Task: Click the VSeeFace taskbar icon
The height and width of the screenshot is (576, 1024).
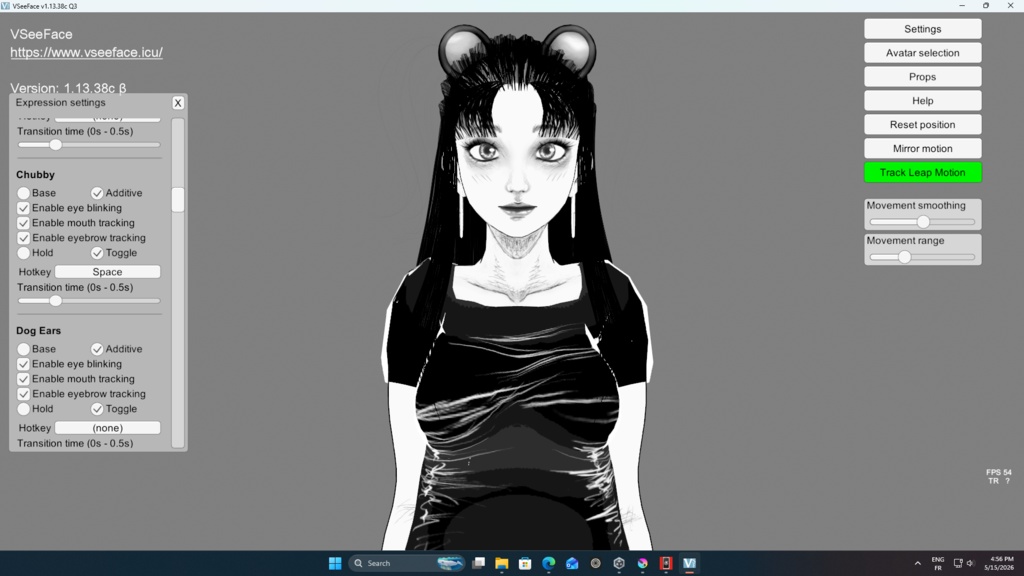Action: (689, 563)
